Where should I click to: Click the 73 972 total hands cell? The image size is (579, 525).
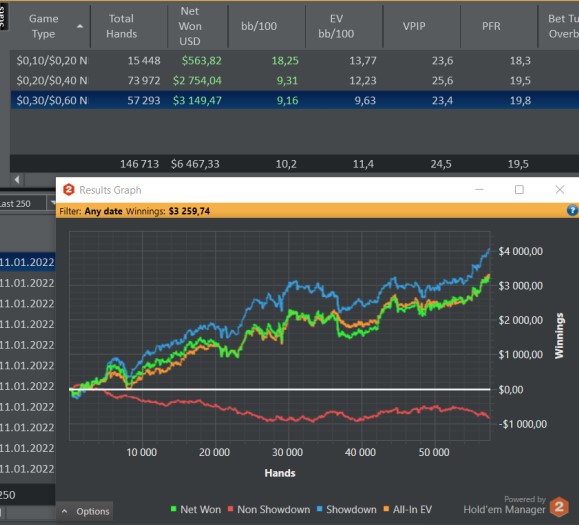pos(144,80)
